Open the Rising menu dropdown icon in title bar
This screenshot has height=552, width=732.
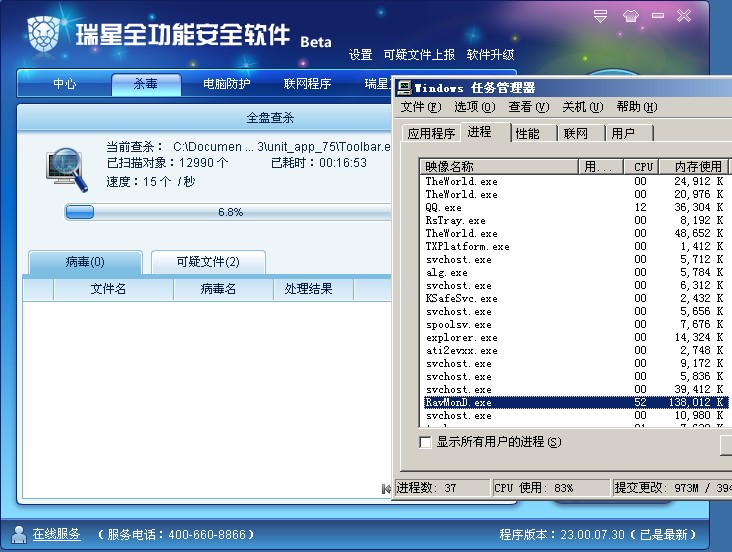(600, 16)
